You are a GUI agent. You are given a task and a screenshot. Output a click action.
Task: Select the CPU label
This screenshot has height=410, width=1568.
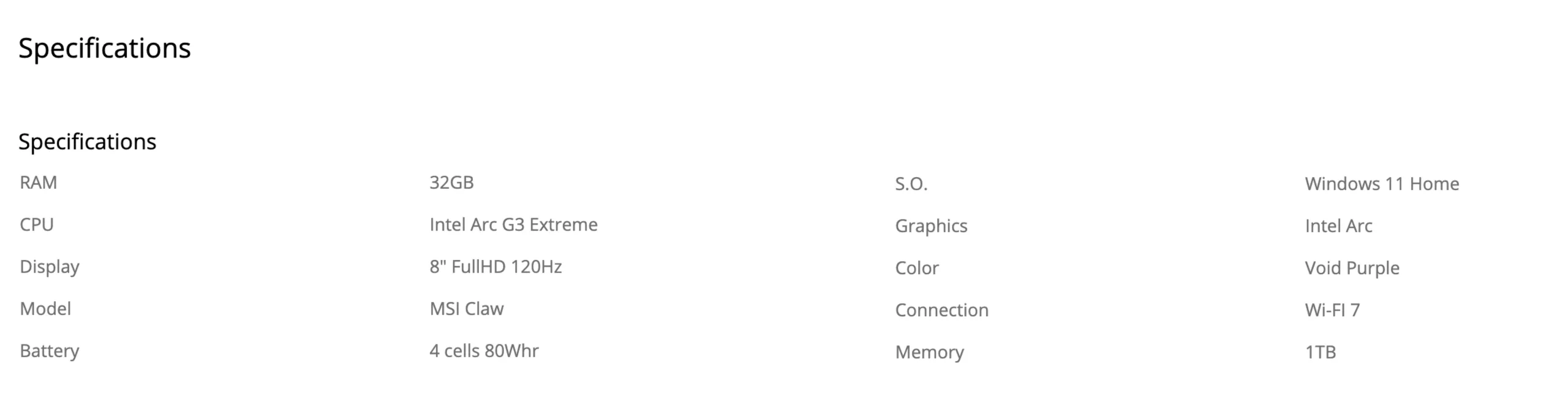tap(37, 225)
